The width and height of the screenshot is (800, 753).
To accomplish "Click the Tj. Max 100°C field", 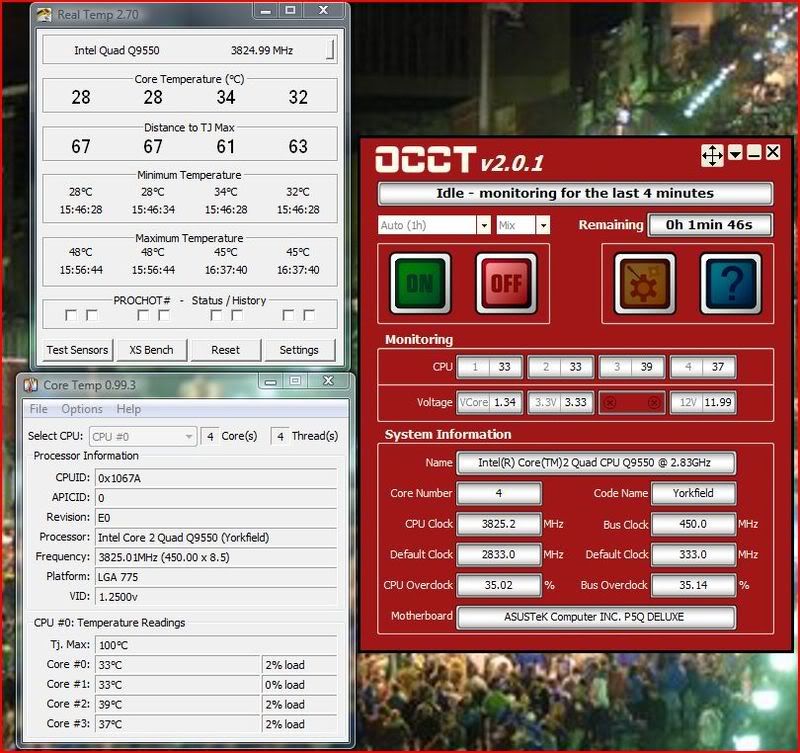I will [216, 645].
